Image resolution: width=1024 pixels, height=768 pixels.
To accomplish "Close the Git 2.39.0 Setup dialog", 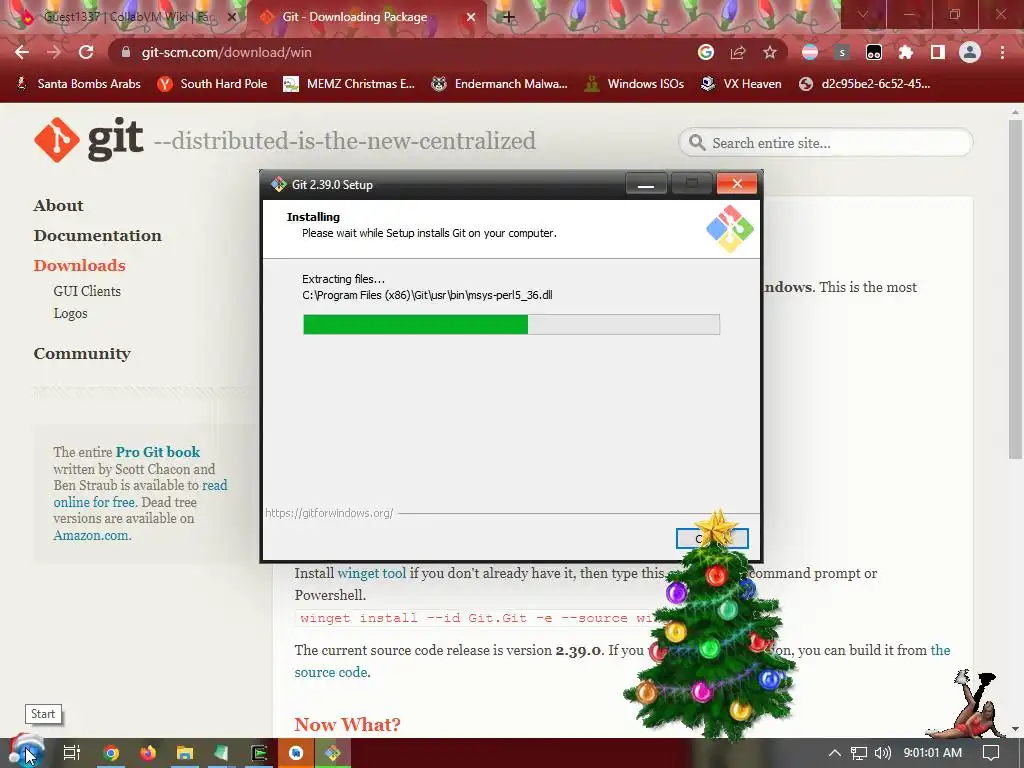I will [737, 184].
